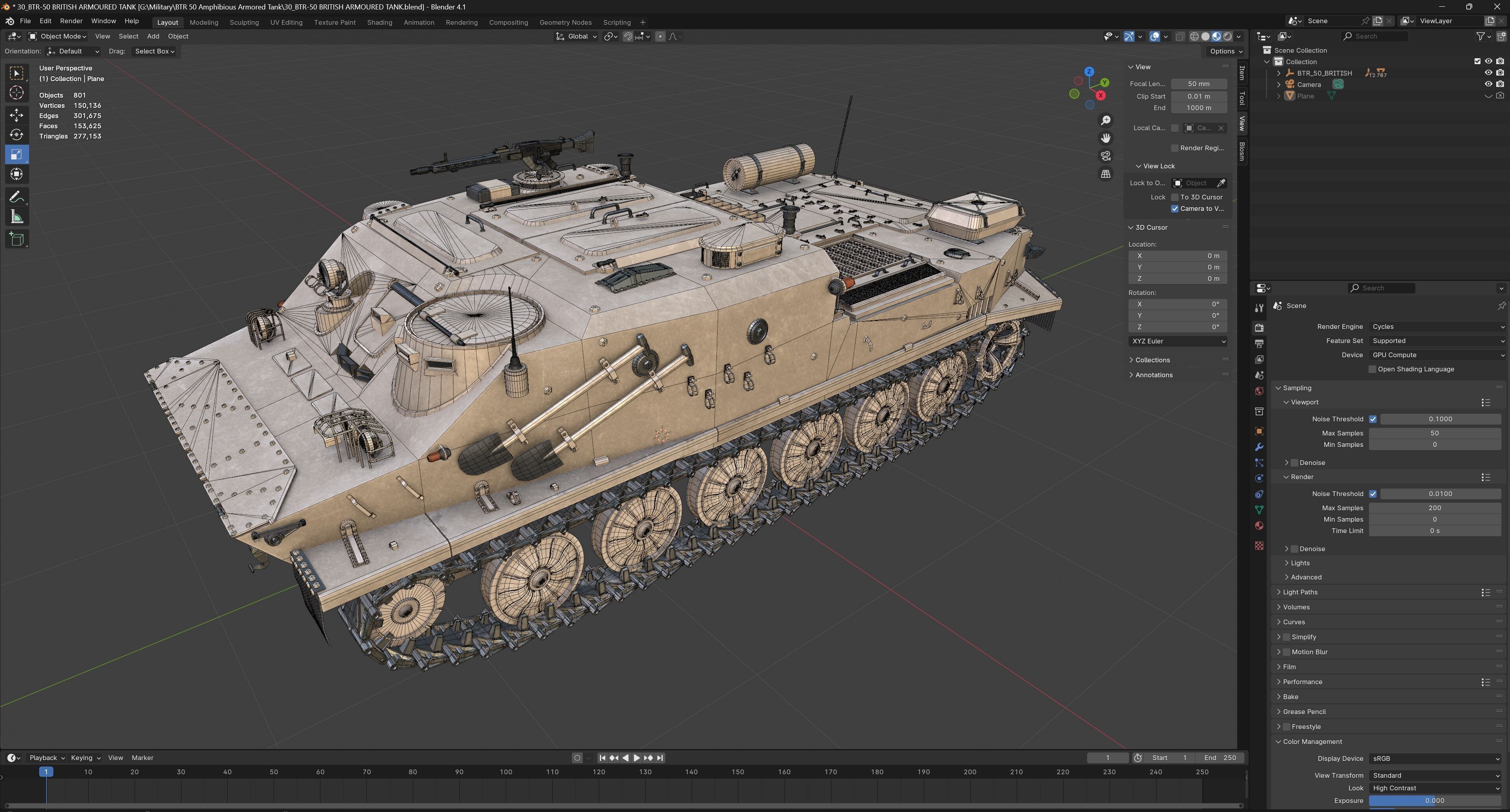1510x812 pixels.
Task: Click the Options button in viewport
Action: [1226, 52]
